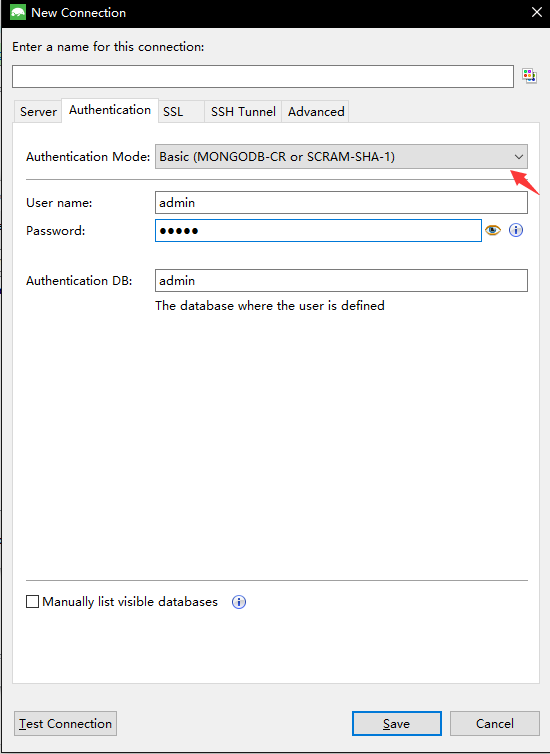This screenshot has width=550, height=754.
Task: Click the Test Connection button
Action: 65,724
